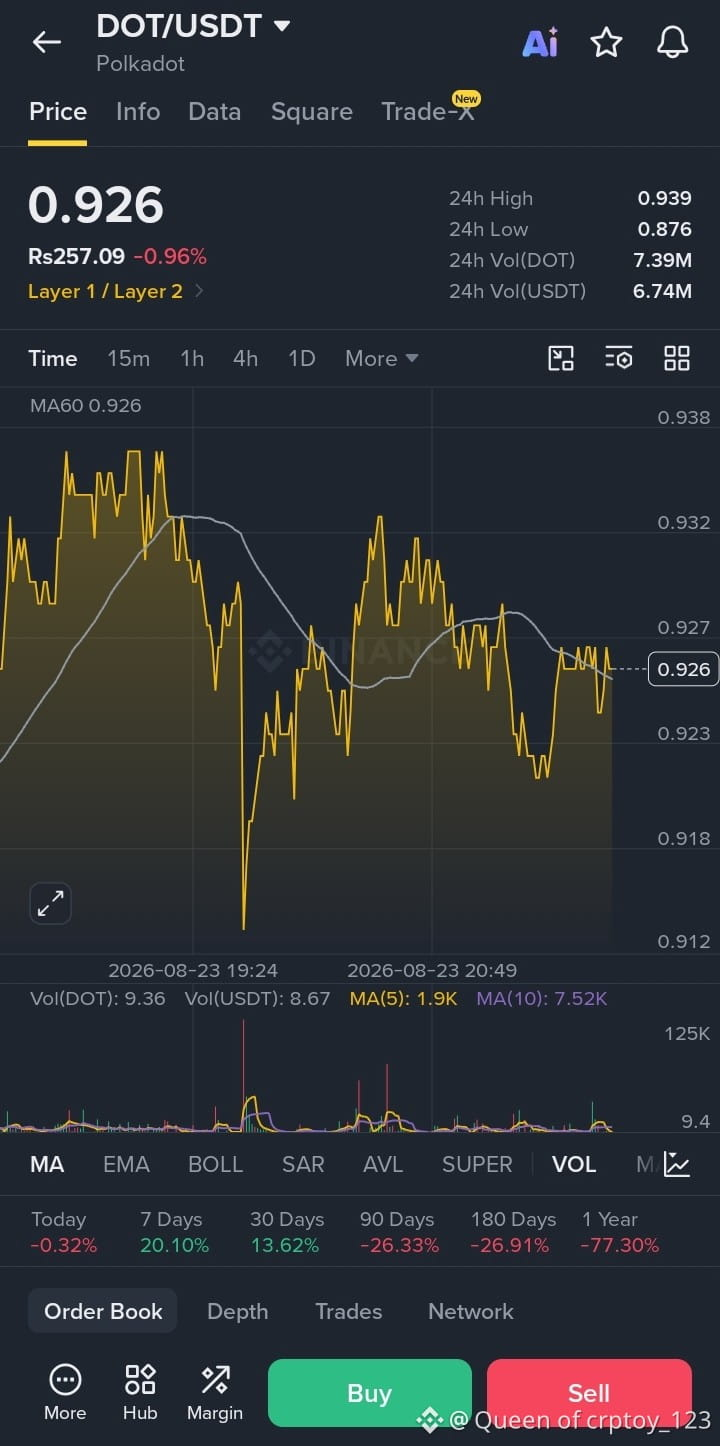Tap the back arrow icon
Screen dimensions: 720x1446
47,42
